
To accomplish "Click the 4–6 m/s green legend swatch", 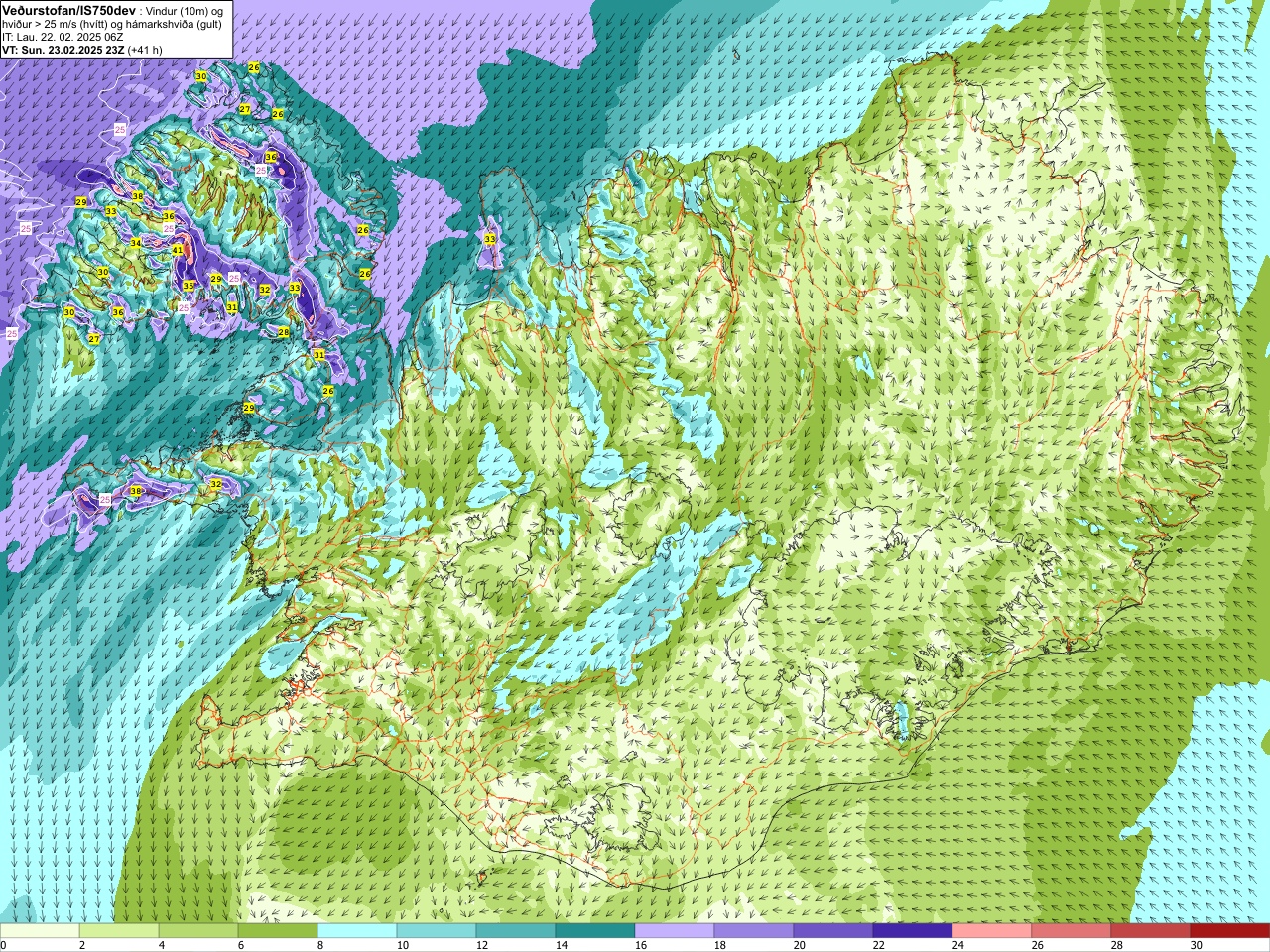I will point(198,931).
